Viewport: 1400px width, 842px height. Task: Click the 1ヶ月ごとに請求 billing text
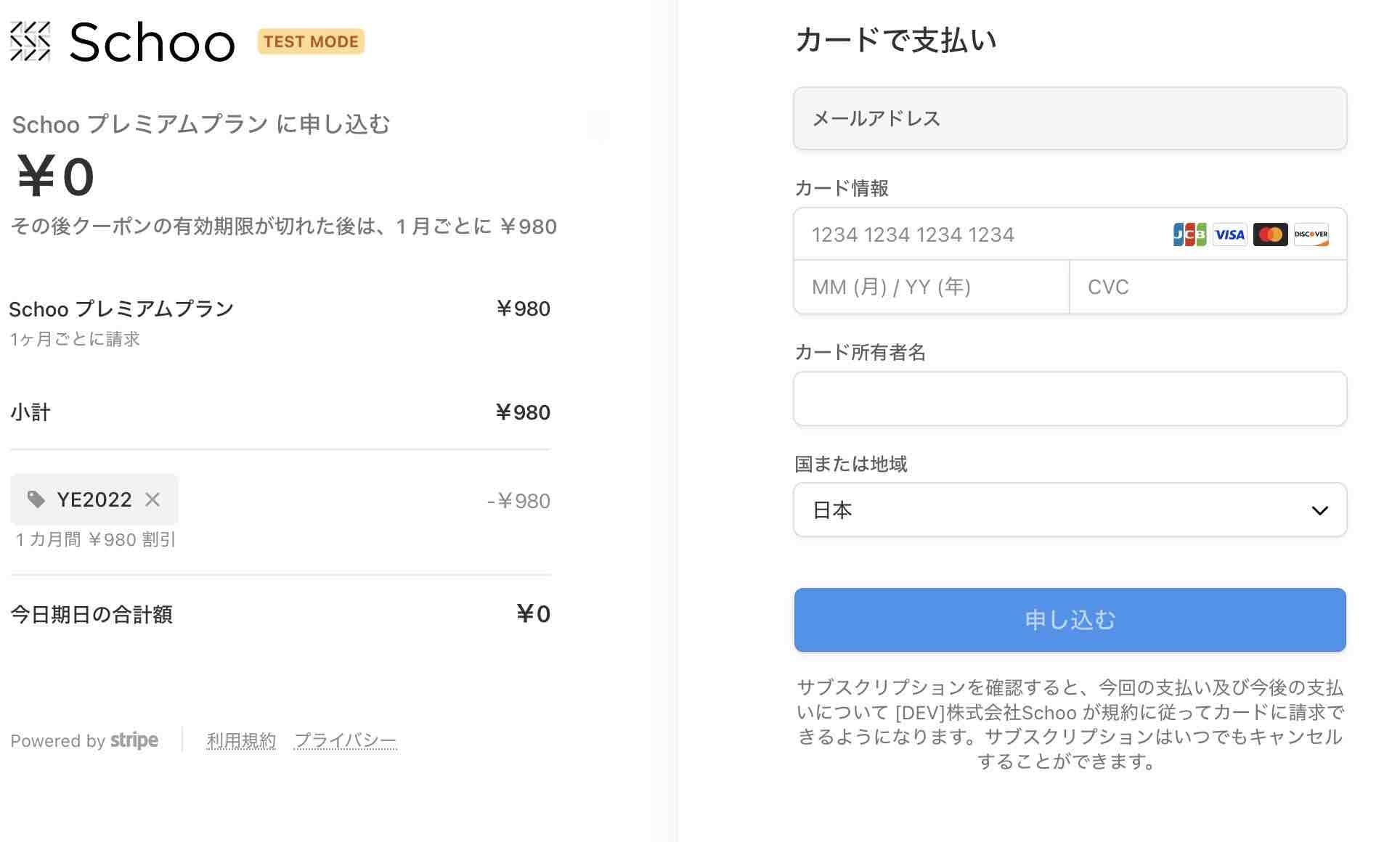click(75, 339)
